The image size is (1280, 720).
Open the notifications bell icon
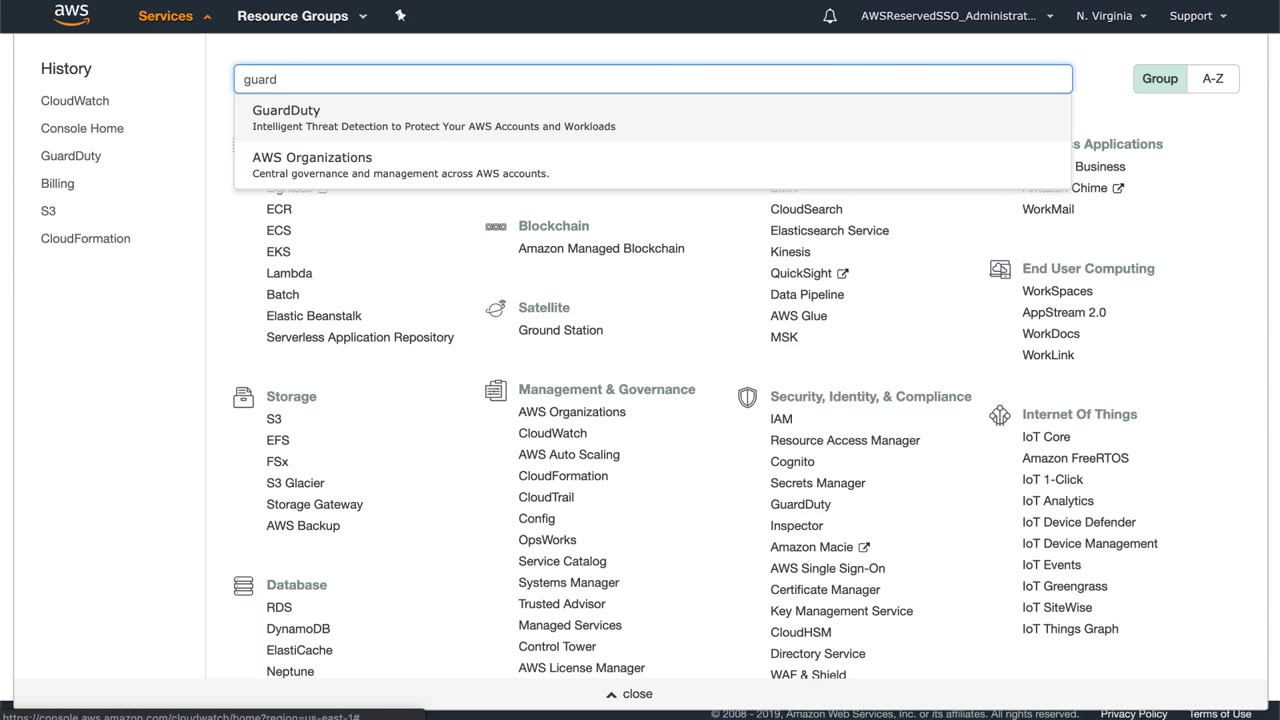[829, 16]
